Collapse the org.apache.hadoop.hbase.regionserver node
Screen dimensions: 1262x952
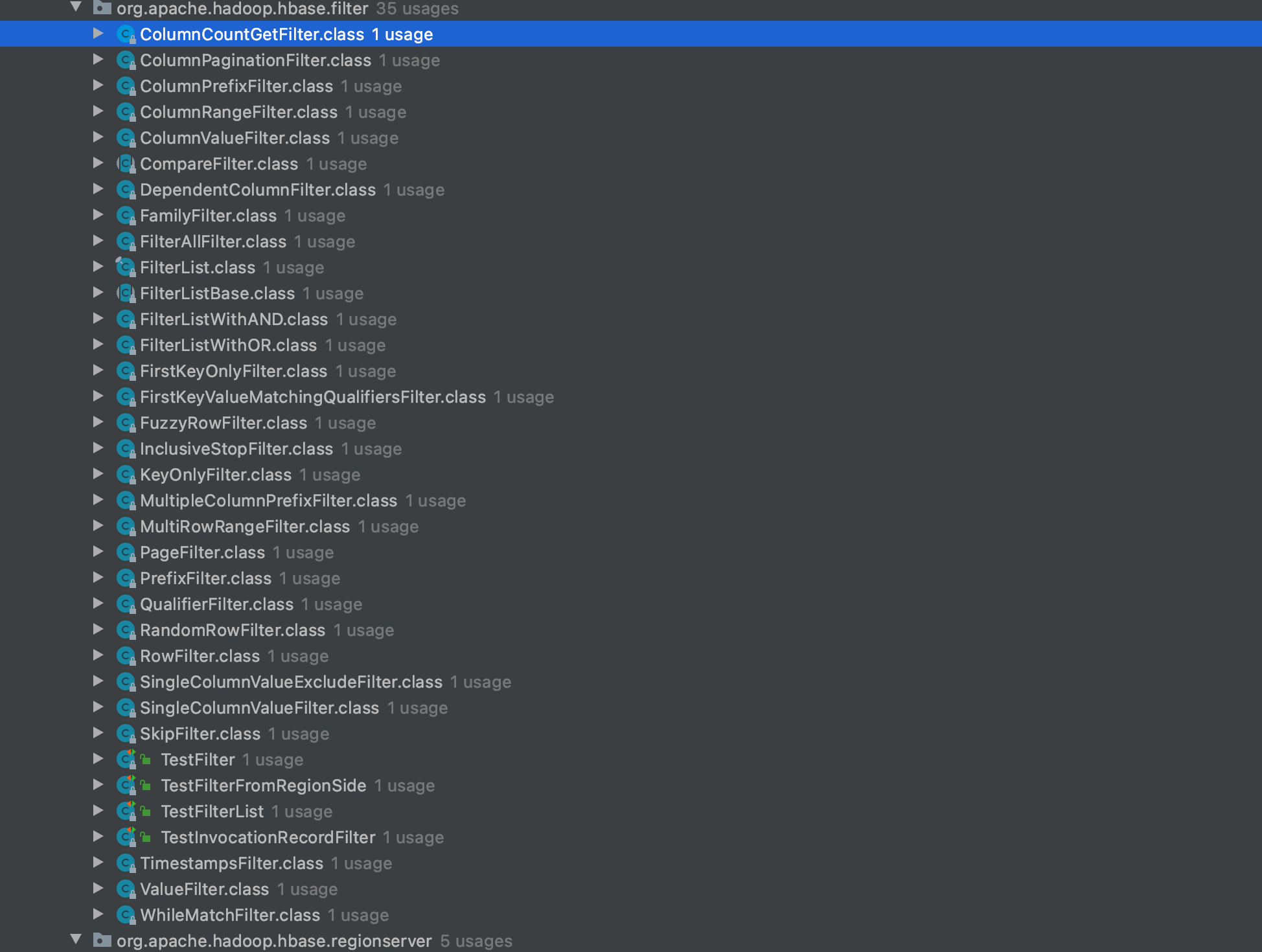[76, 940]
